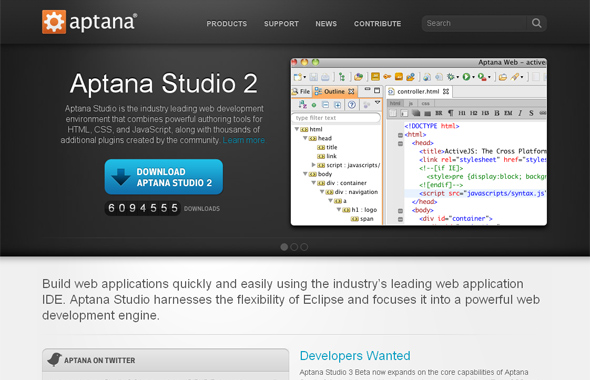Click the EM emphasis formatting icon

point(508,113)
